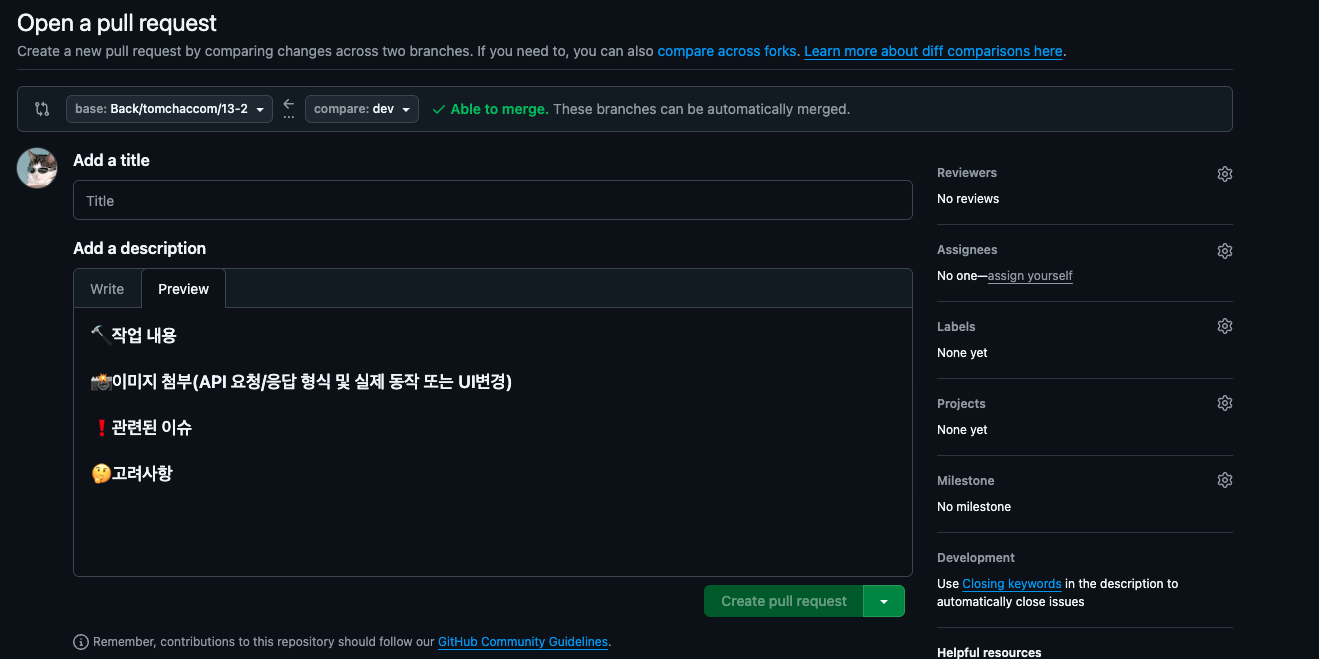Screen dimensions: 1319x659
Task: Select the Preview tab
Action: click(184, 289)
